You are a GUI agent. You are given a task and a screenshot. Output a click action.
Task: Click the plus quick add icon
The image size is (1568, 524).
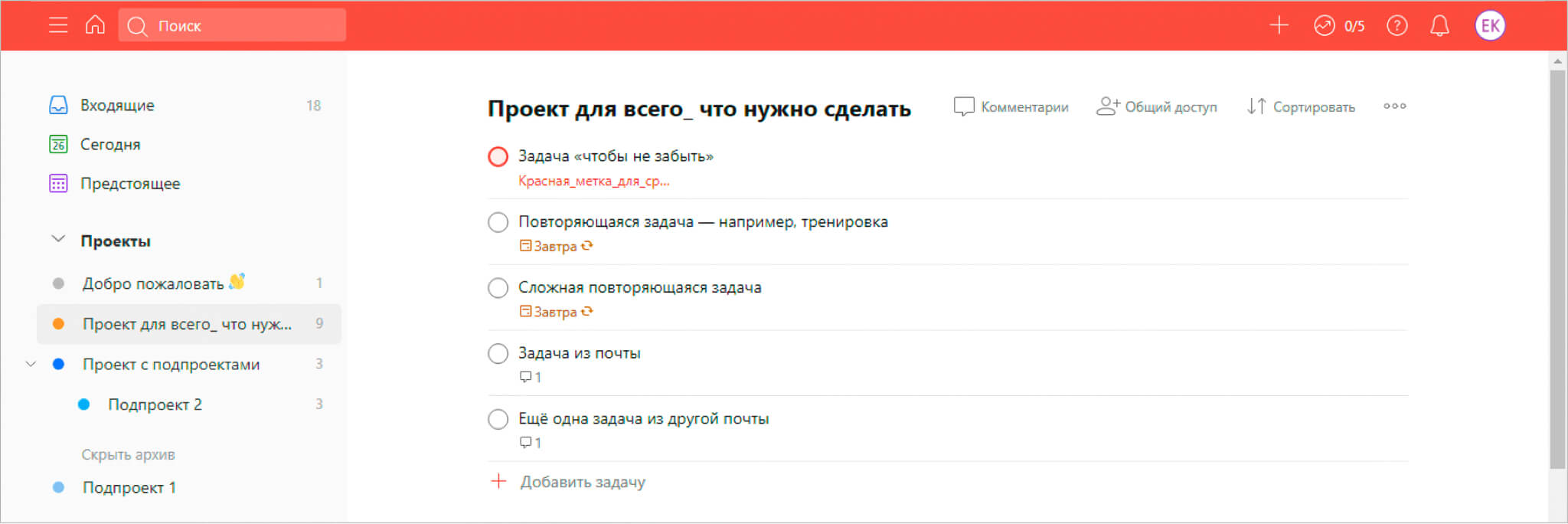[1279, 25]
